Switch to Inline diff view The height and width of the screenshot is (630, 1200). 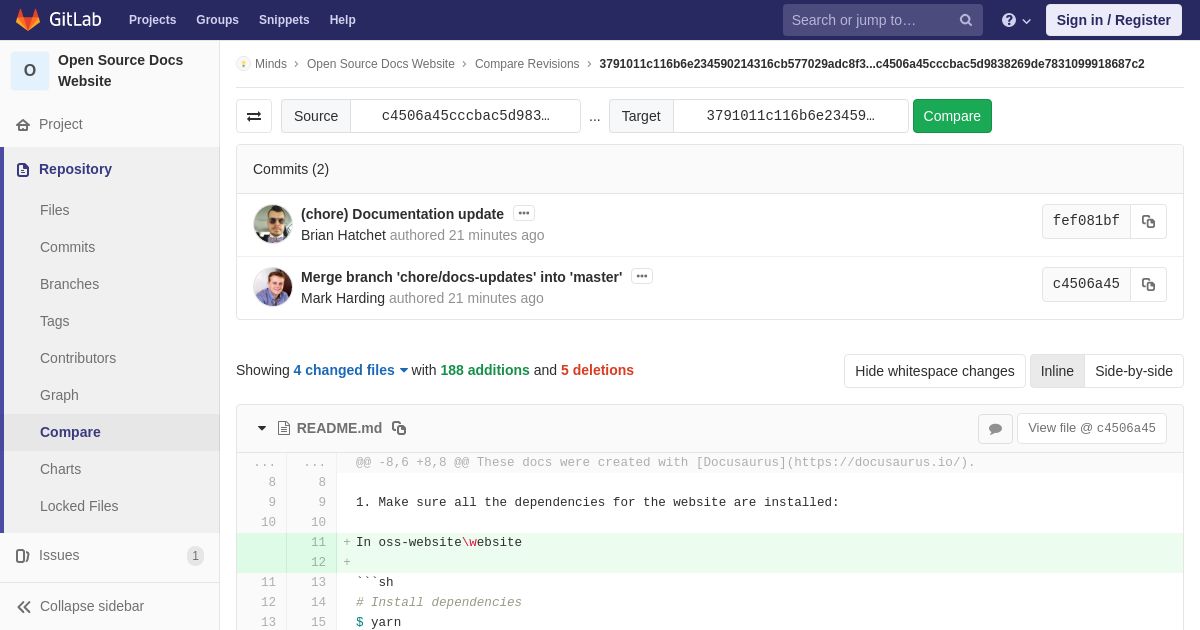[x=1057, y=371]
